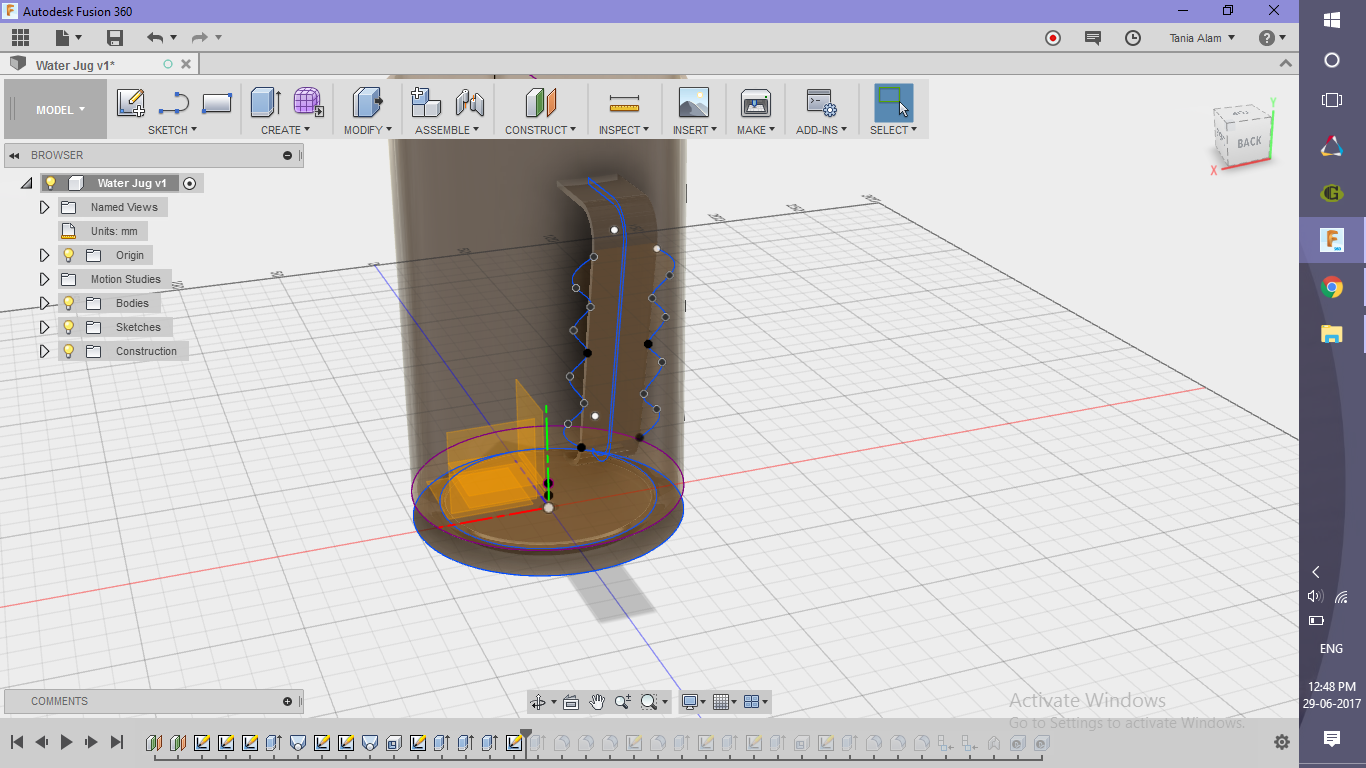Select the 2-Point Rectangle tool

[x=217, y=103]
